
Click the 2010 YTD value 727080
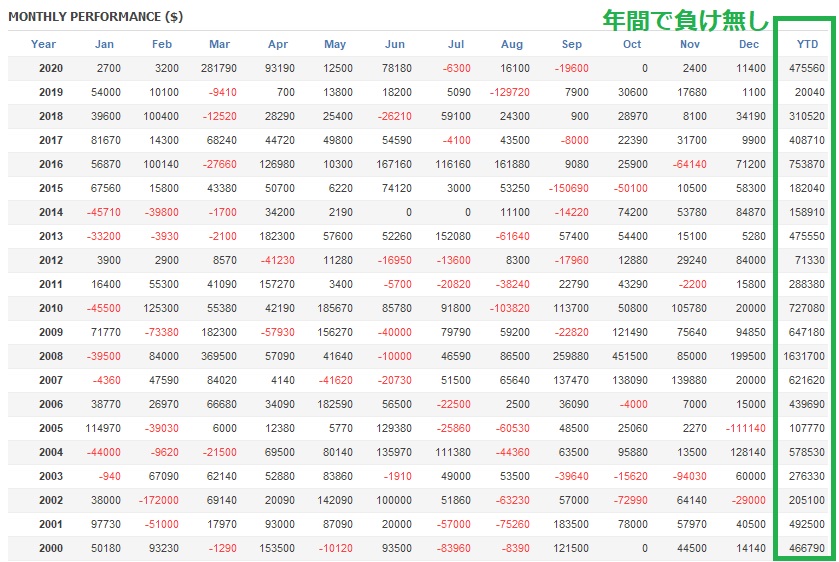[x=807, y=308]
